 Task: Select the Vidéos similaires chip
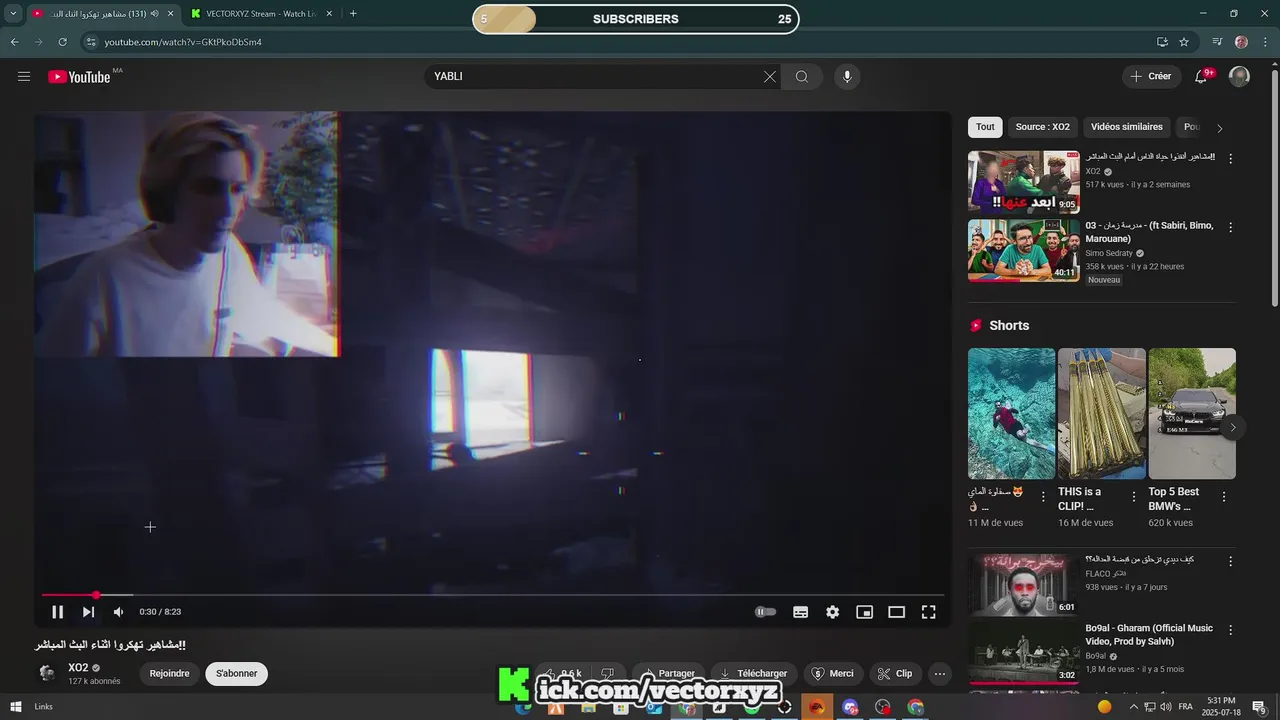coord(1126,127)
